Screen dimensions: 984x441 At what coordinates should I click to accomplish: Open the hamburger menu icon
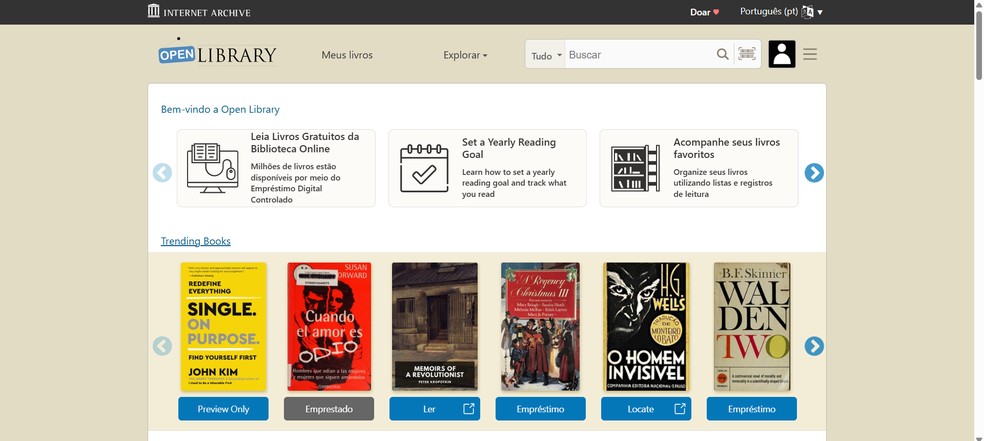point(810,55)
